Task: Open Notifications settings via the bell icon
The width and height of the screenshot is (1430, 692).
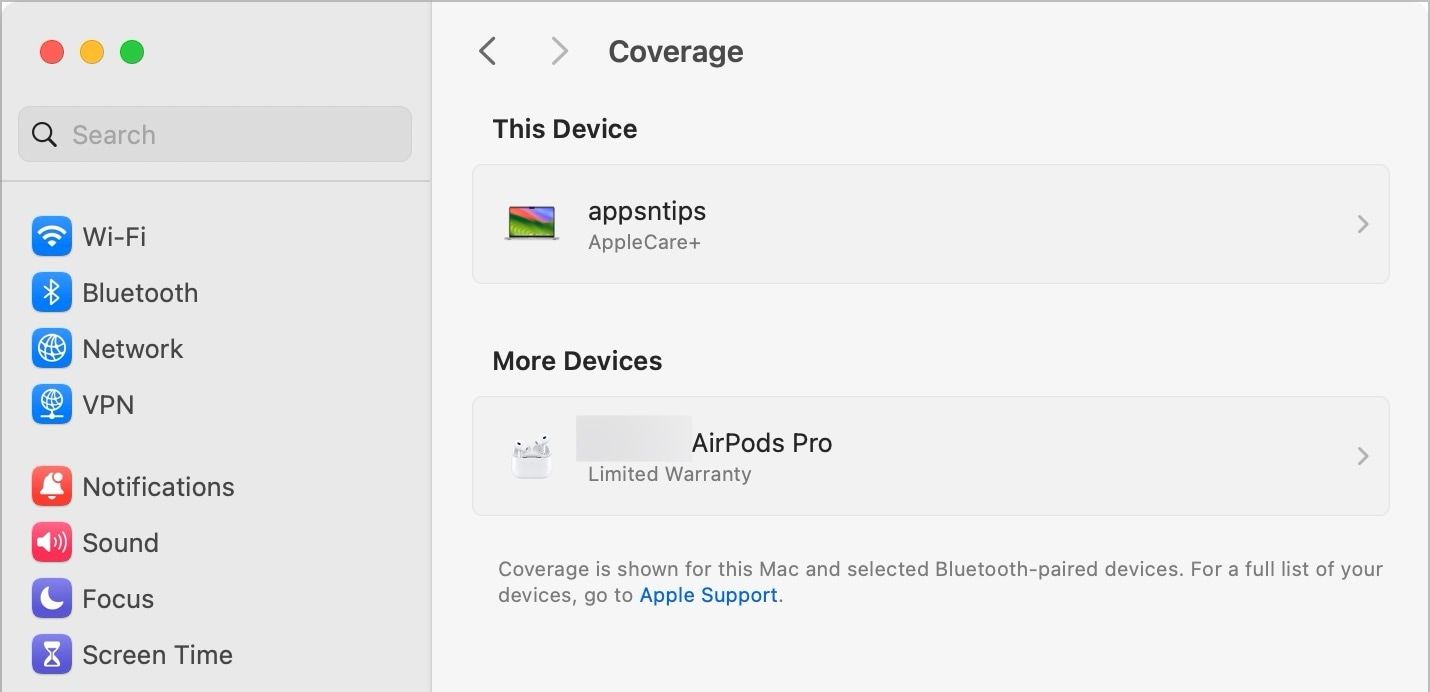Action: pos(51,486)
